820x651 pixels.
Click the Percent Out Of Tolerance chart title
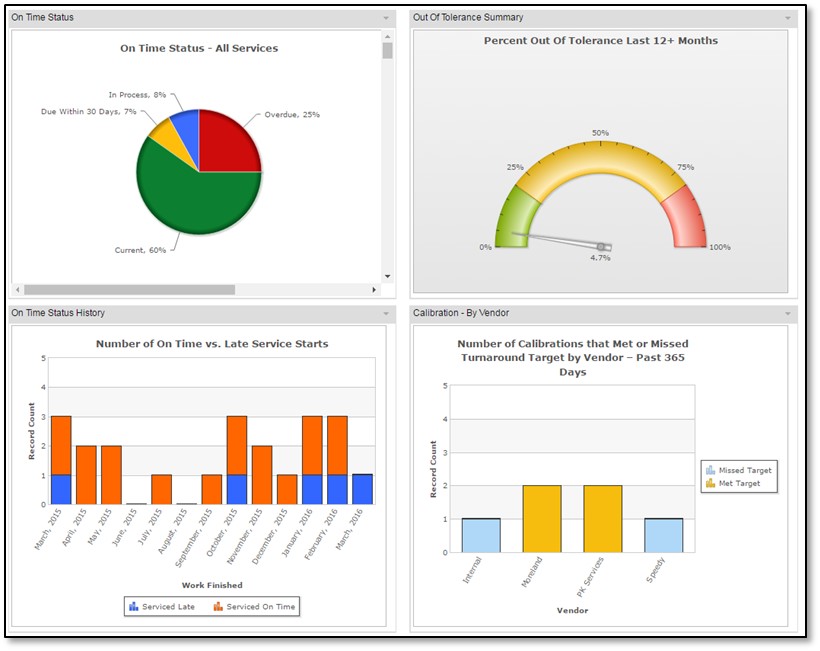coord(600,41)
